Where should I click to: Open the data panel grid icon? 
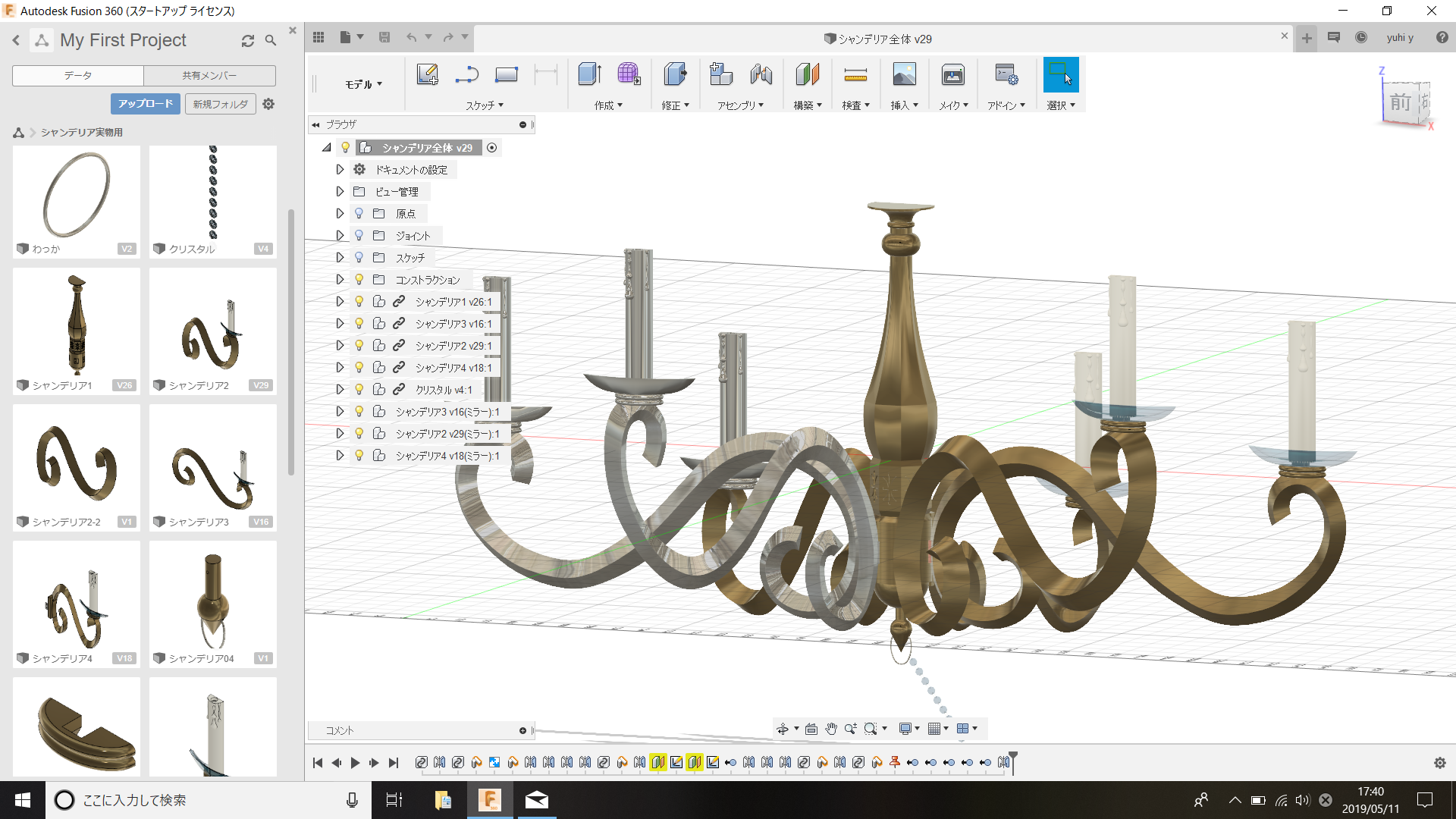coord(318,37)
